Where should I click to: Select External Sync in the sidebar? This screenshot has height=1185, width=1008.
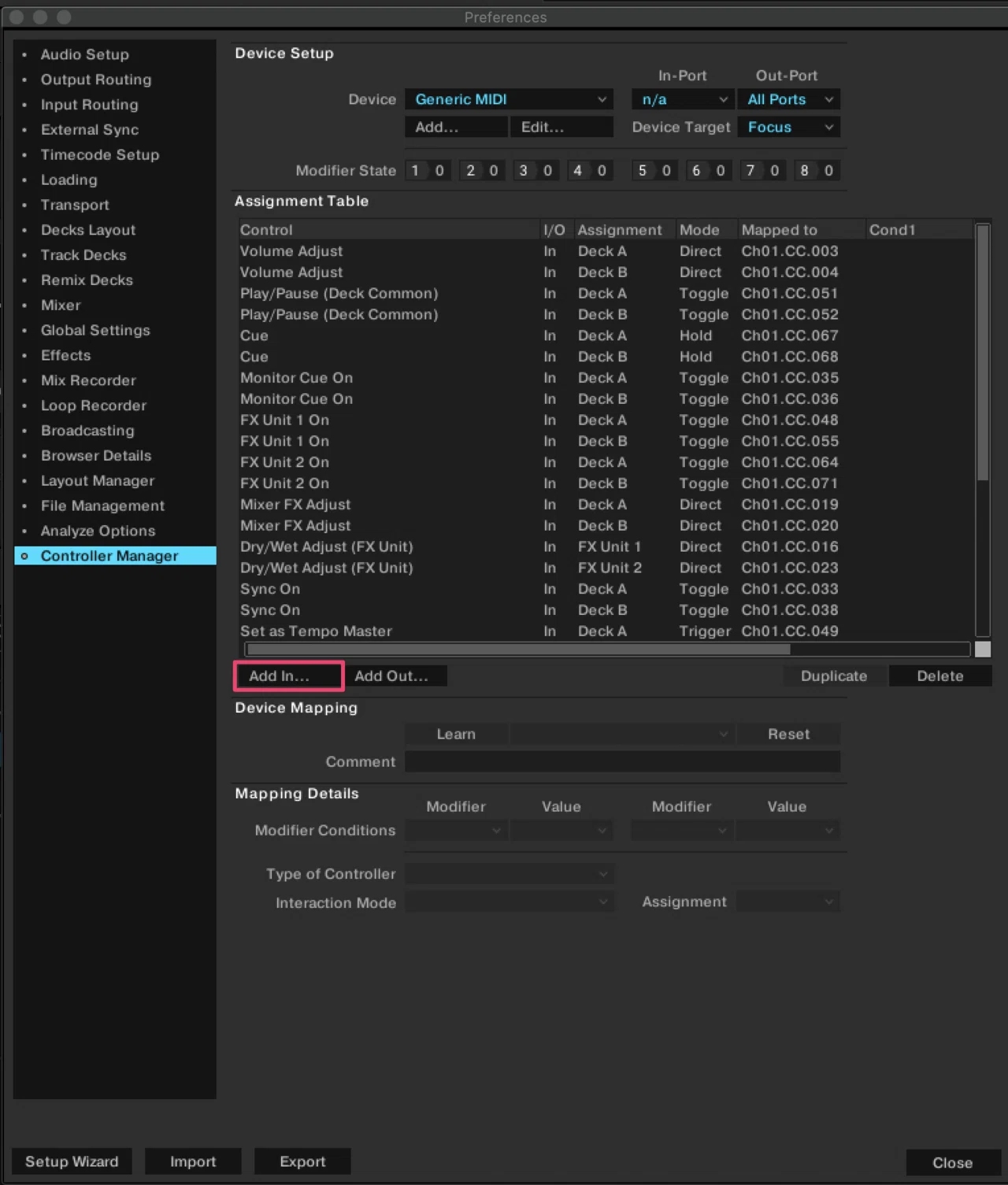[x=90, y=130]
